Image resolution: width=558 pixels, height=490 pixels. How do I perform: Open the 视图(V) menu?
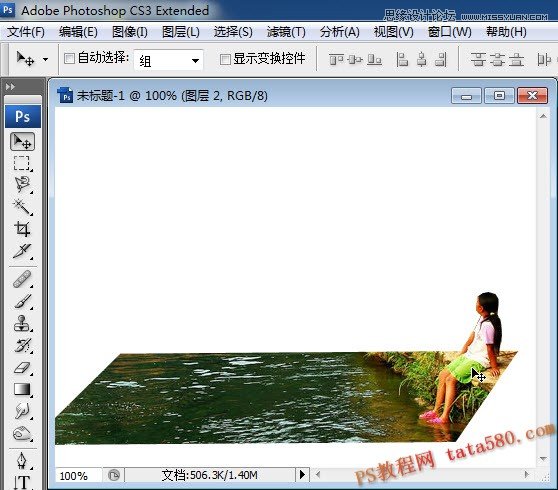[394, 32]
